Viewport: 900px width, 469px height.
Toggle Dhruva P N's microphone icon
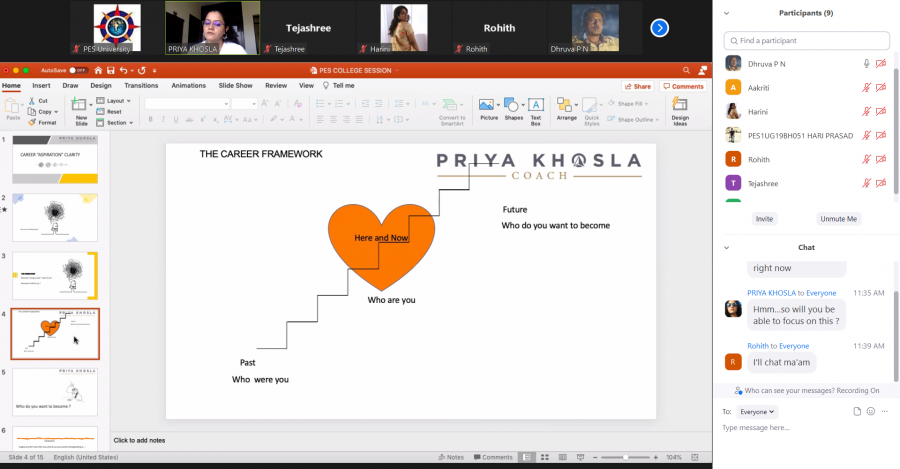[x=867, y=63]
